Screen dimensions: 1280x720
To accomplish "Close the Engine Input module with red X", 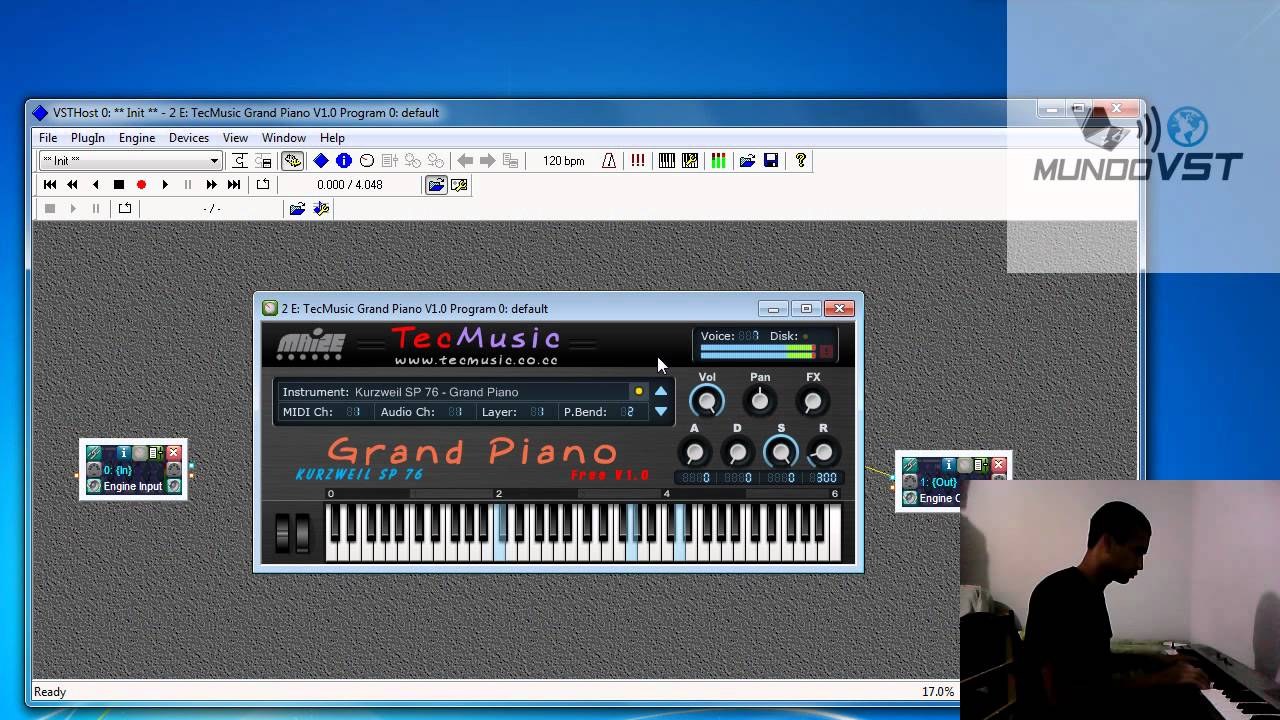I will tap(173, 453).
